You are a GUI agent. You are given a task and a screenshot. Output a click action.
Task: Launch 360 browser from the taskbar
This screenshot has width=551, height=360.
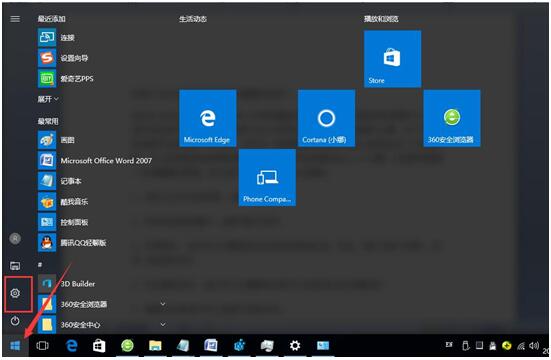(127, 346)
